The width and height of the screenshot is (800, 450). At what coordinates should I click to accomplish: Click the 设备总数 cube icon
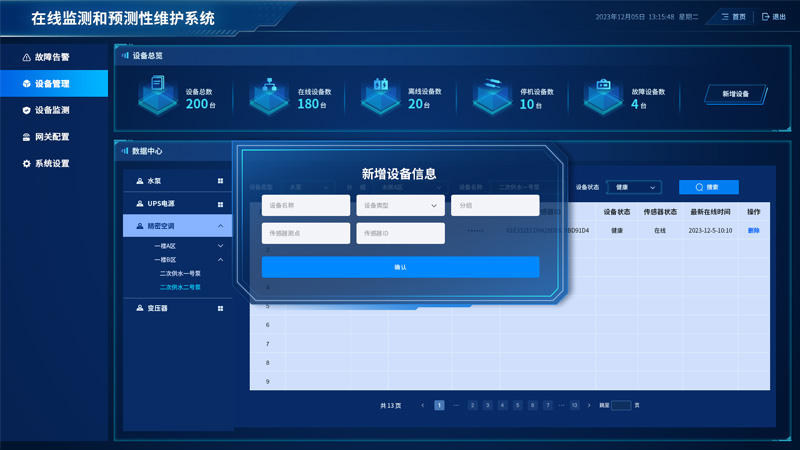pyautogui.click(x=158, y=95)
